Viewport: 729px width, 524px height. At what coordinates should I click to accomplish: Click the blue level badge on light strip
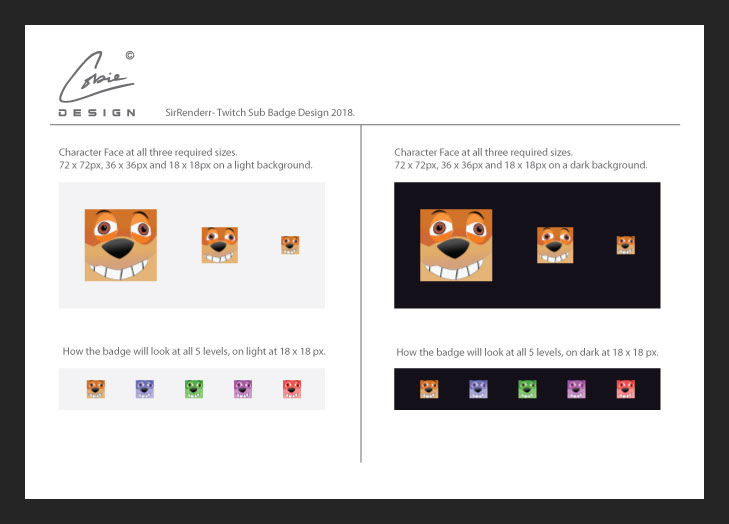point(144,389)
